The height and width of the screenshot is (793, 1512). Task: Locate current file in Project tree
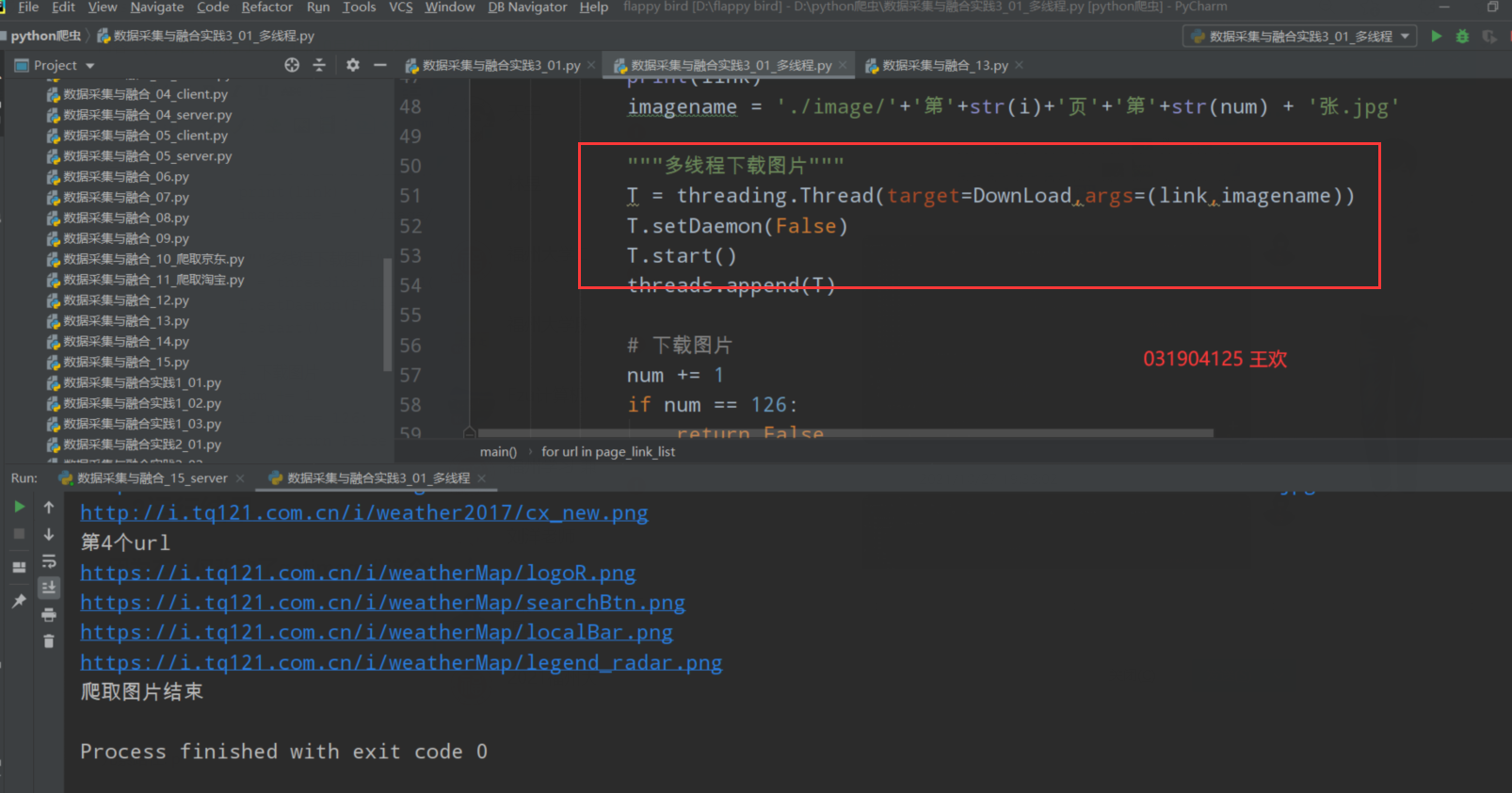click(x=292, y=65)
